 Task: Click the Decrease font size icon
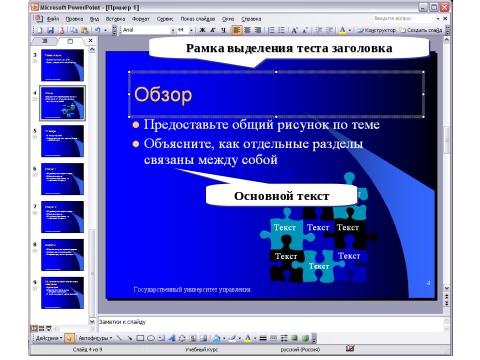[305, 30]
